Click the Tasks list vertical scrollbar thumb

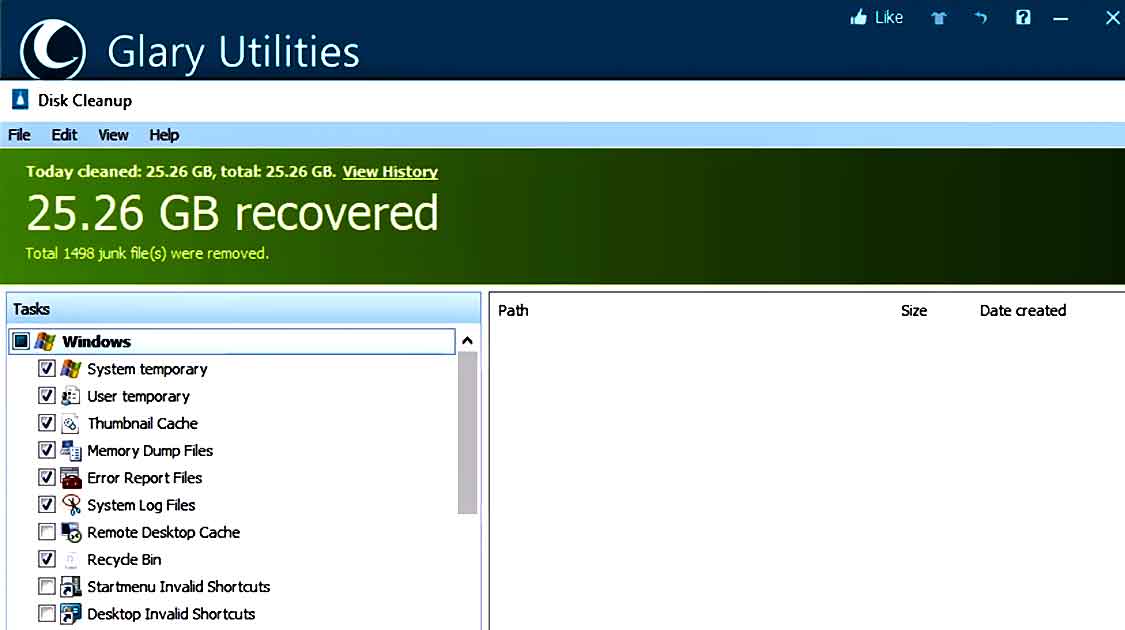(467, 433)
